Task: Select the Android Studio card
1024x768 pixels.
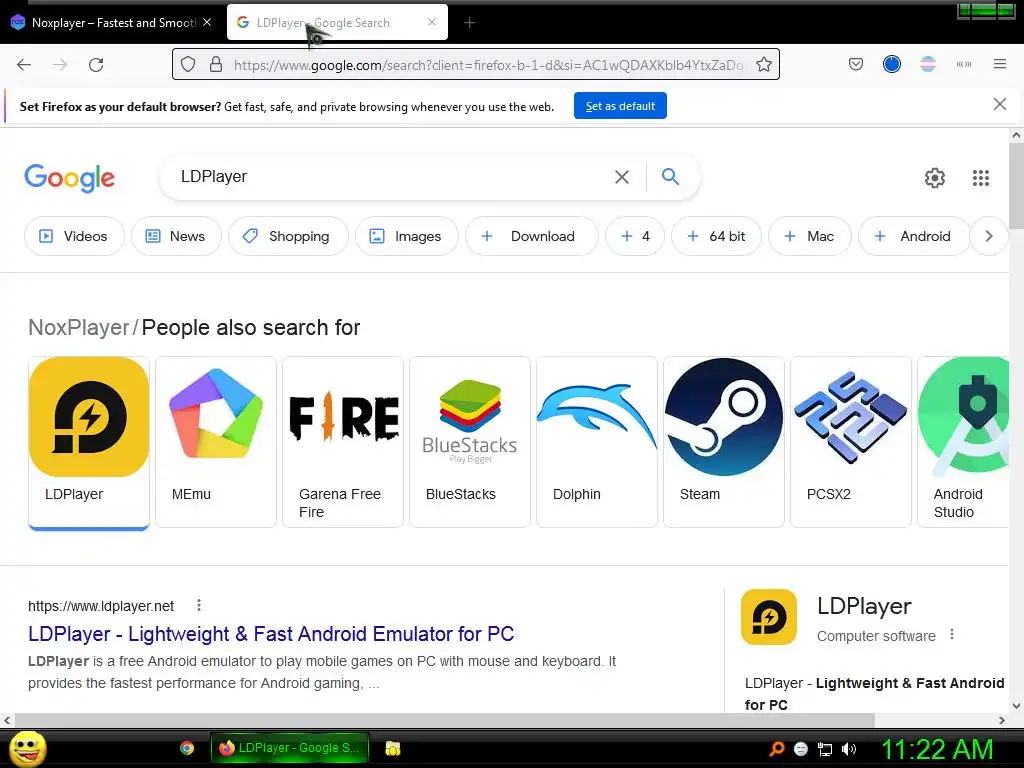Action: click(x=963, y=442)
